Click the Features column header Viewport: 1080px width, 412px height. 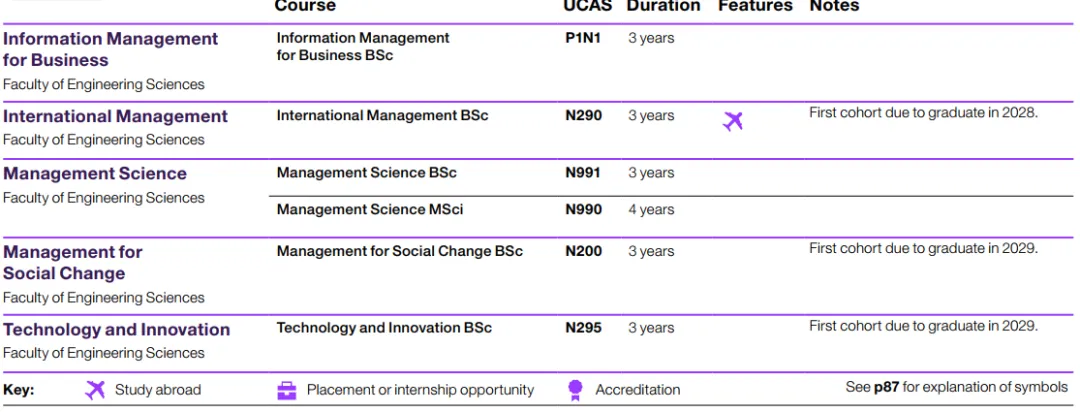coord(755,6)
